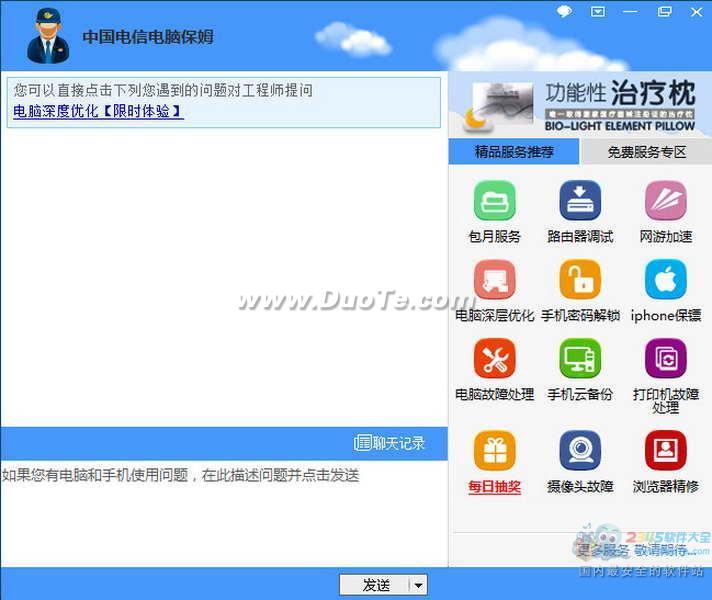The width and height of the screenshot is (712, 600).
Task: Click the 路由器调试 label
Action: [x=580, y=237]
